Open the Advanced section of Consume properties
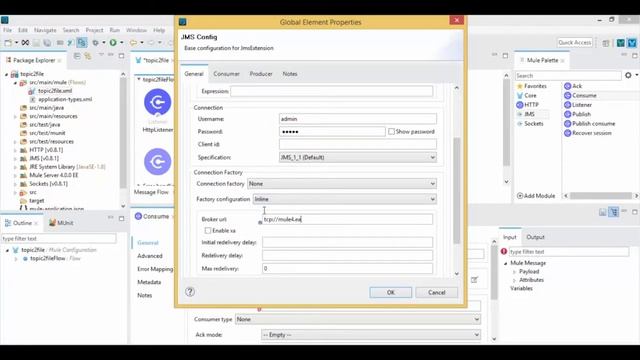The height and width of the screenshot is (360, 640). point(150,256)
